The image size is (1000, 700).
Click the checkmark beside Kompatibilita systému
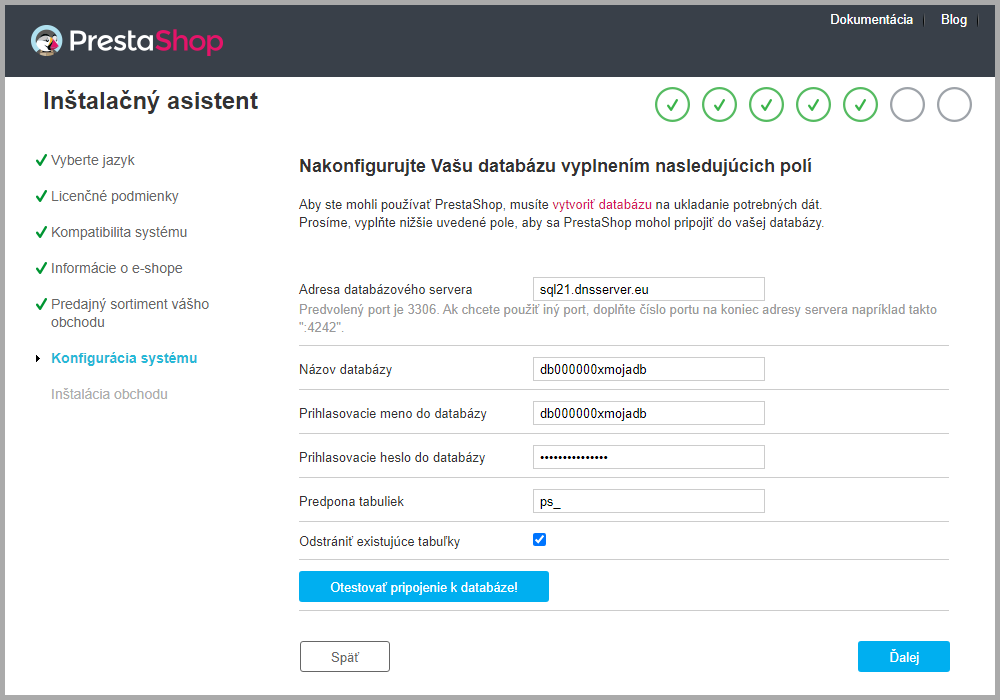click(x=41, y=232)
